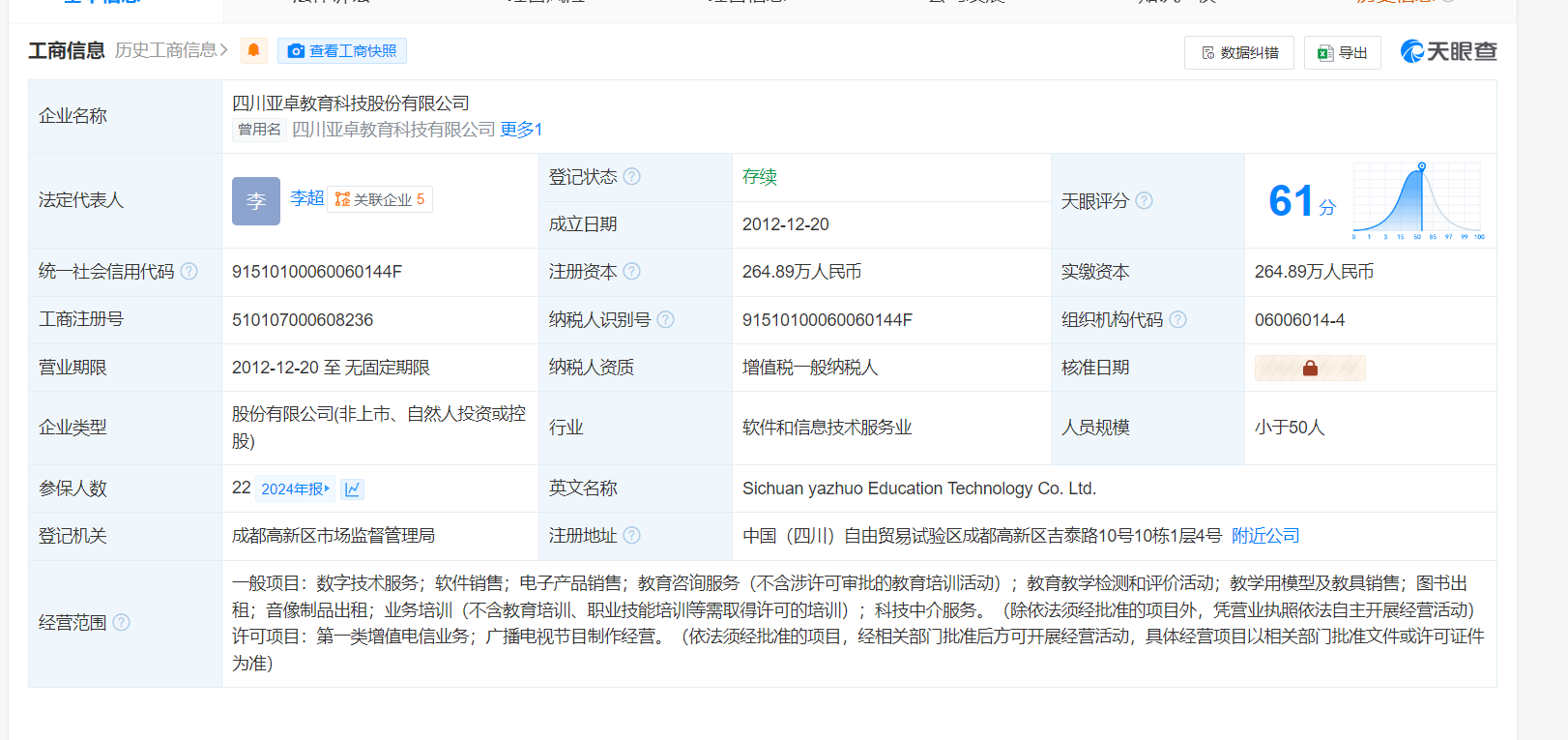Click help icon beside 纳税人识别号

tap(666, 319)
